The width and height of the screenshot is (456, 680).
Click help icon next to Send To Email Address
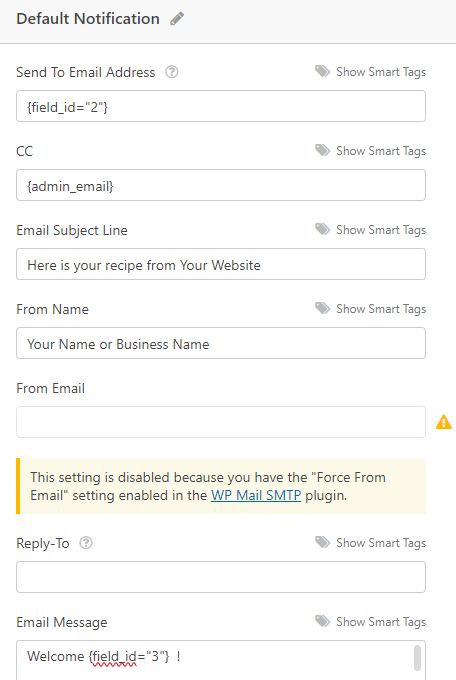[x=172, y=72]
